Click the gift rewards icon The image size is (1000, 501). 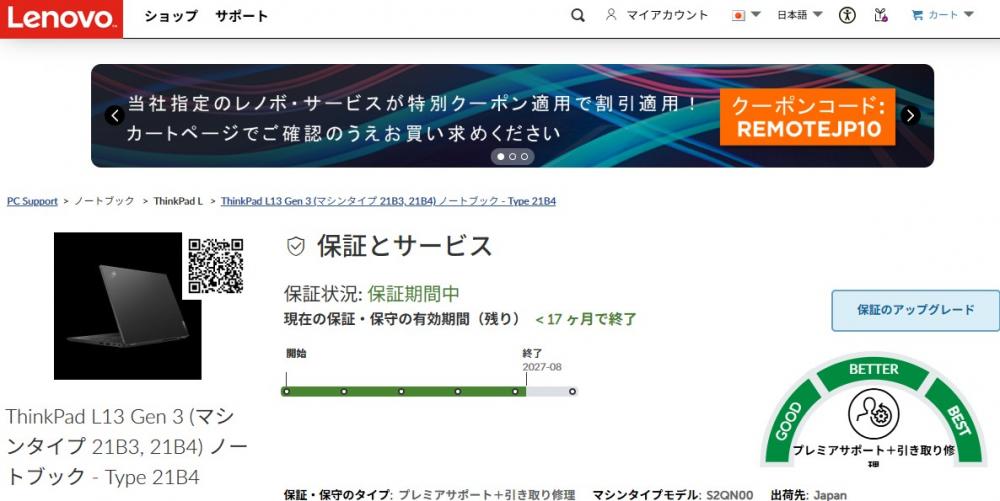coord(881,15)
